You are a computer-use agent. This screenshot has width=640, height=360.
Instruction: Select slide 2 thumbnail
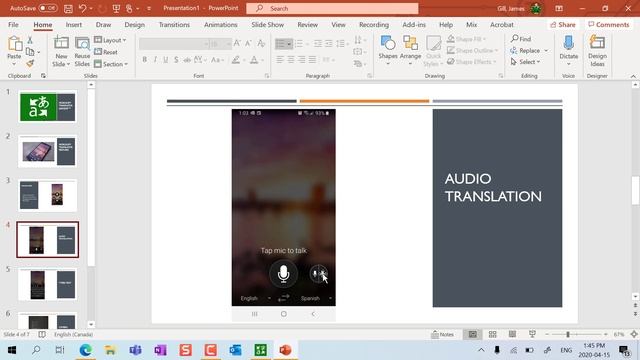coord(47,151)
